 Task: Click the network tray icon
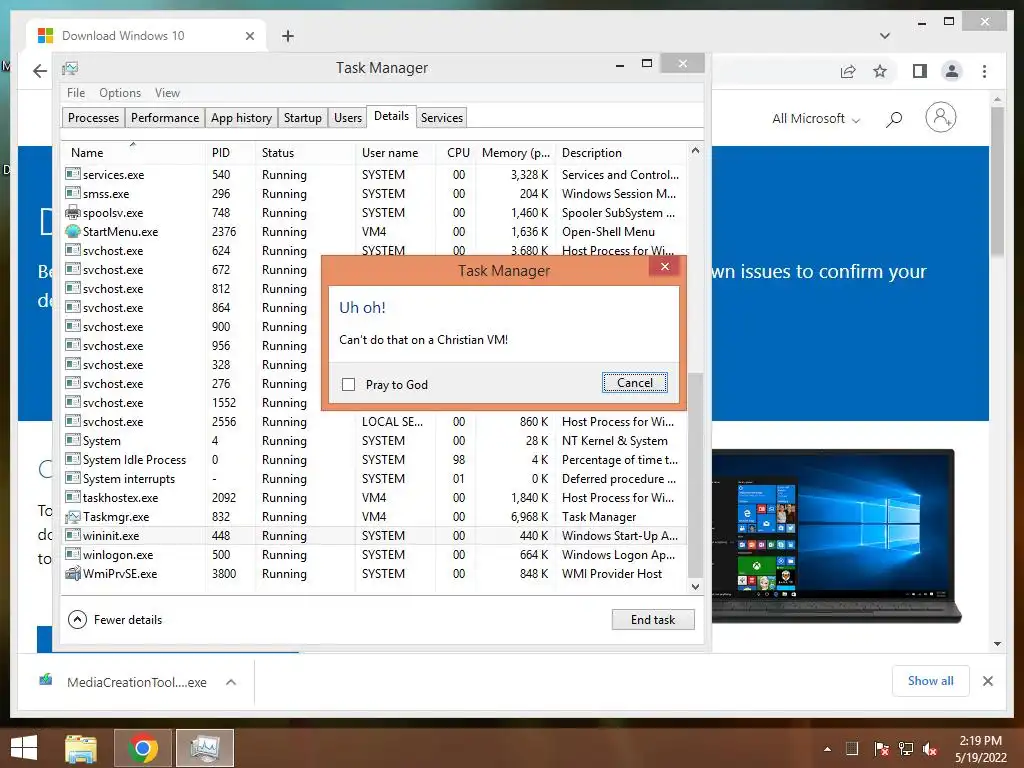click(906, 749)
